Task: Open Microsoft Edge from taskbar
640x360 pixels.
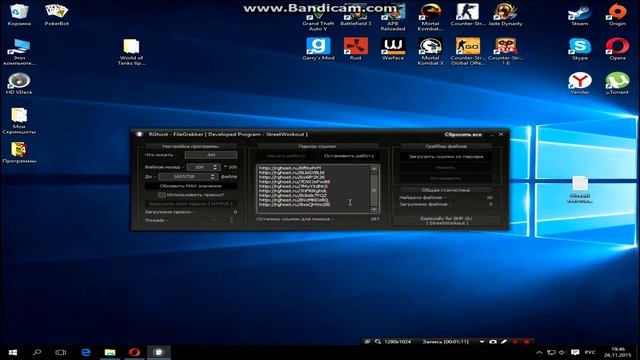Action: [85, 352]
